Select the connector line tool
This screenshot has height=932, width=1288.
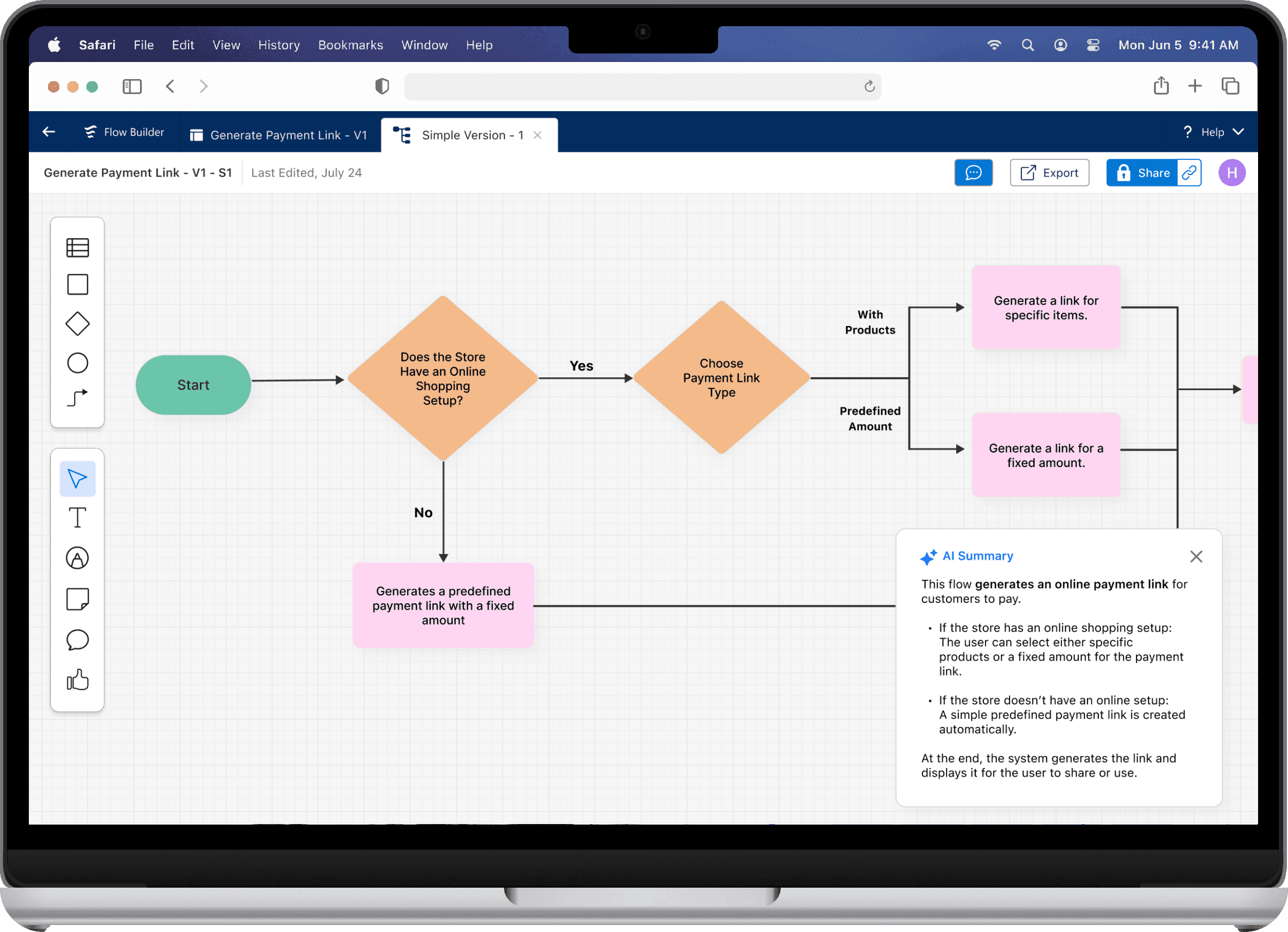click(x=77, y=398)
